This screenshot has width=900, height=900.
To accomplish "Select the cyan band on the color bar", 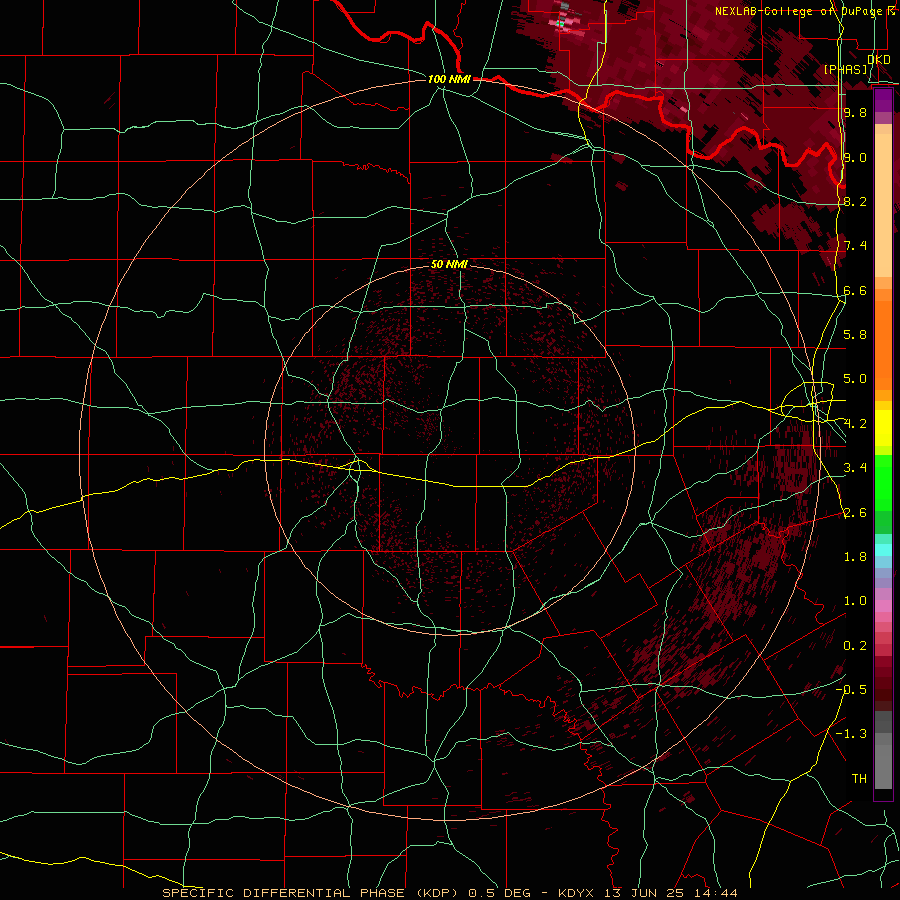I will (883, 550).
